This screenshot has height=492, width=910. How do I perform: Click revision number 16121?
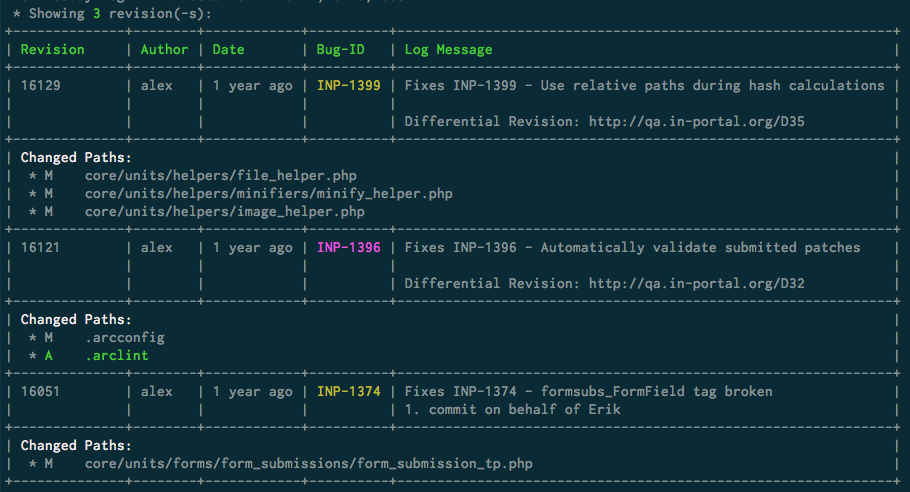pos(41,247)
